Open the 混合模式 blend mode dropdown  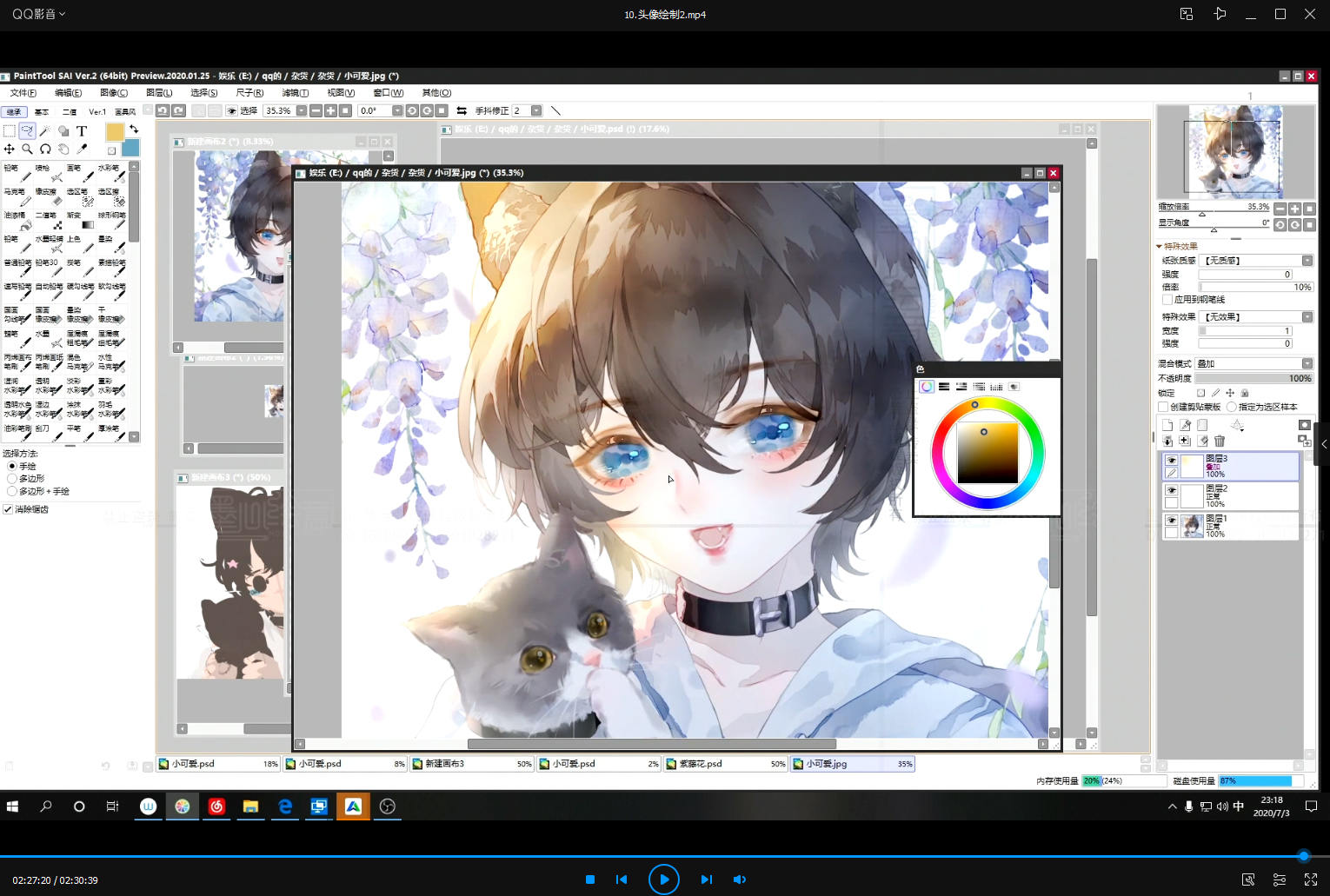1307,363
